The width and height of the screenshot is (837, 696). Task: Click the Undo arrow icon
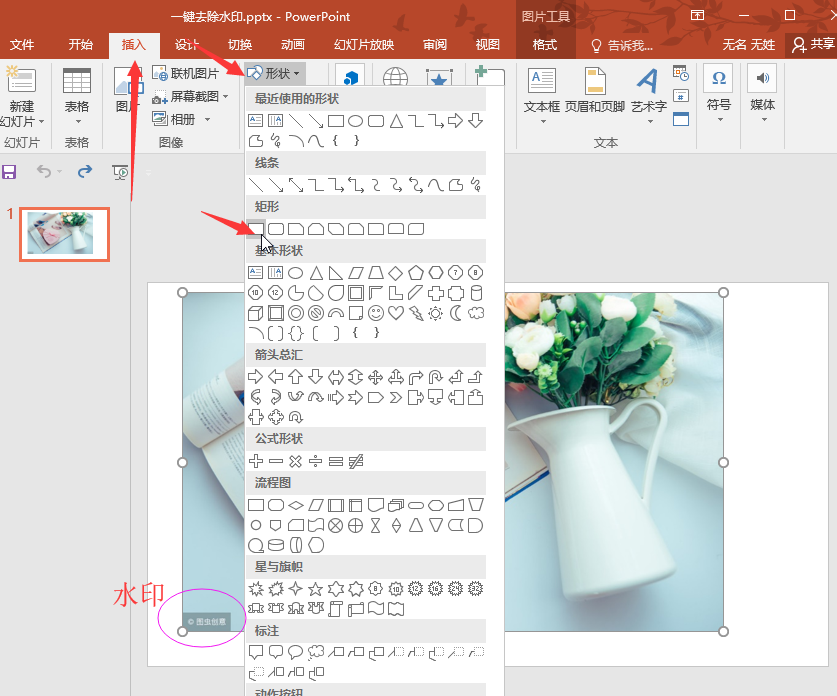[x=44, y=171]
